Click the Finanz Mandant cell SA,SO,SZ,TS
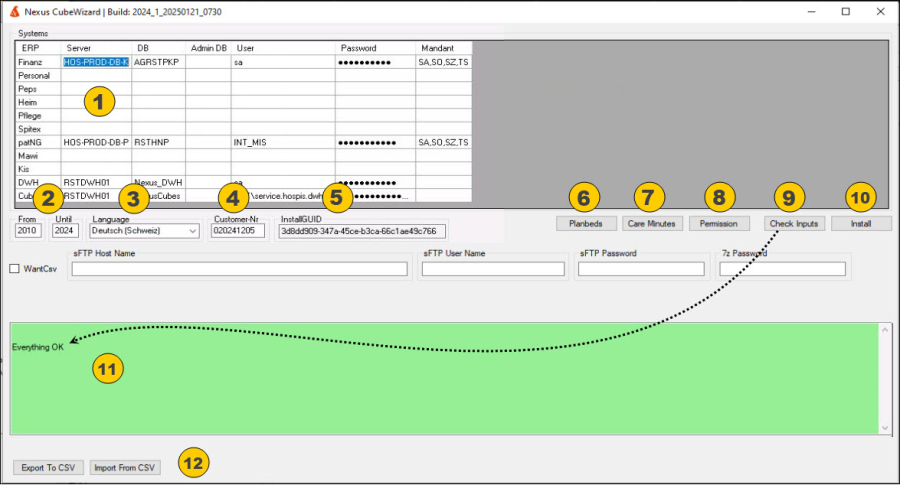 click(x=444, y=62)
